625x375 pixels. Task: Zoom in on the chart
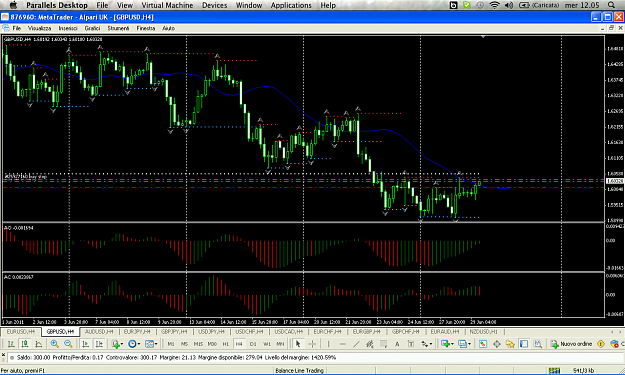click(55, 344)
